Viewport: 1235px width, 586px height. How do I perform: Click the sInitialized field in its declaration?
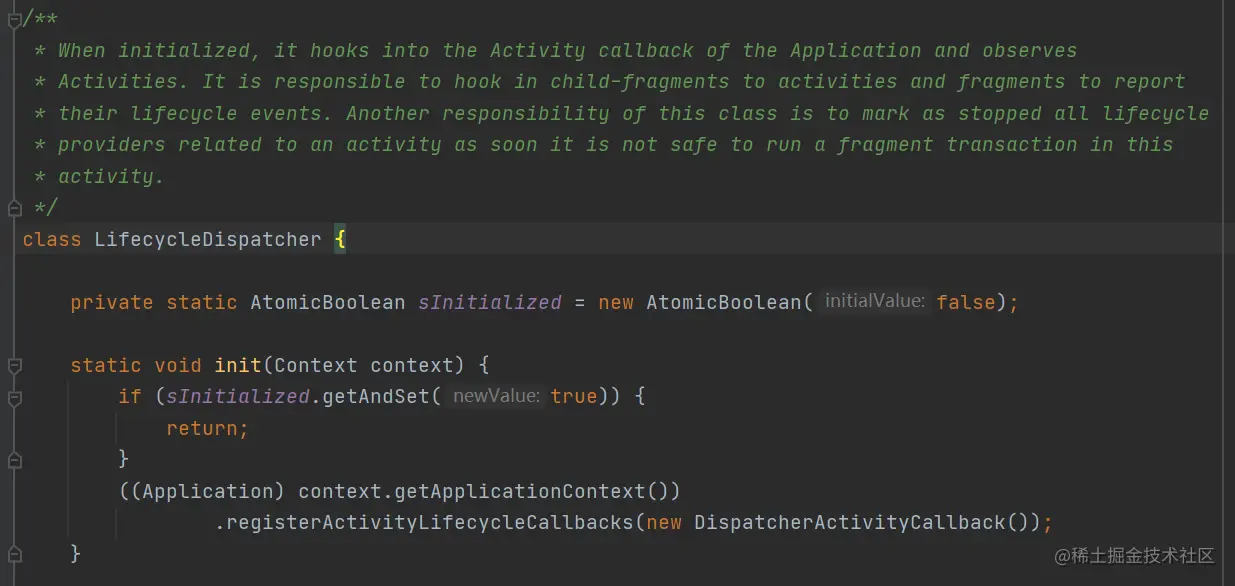(490, 302)
